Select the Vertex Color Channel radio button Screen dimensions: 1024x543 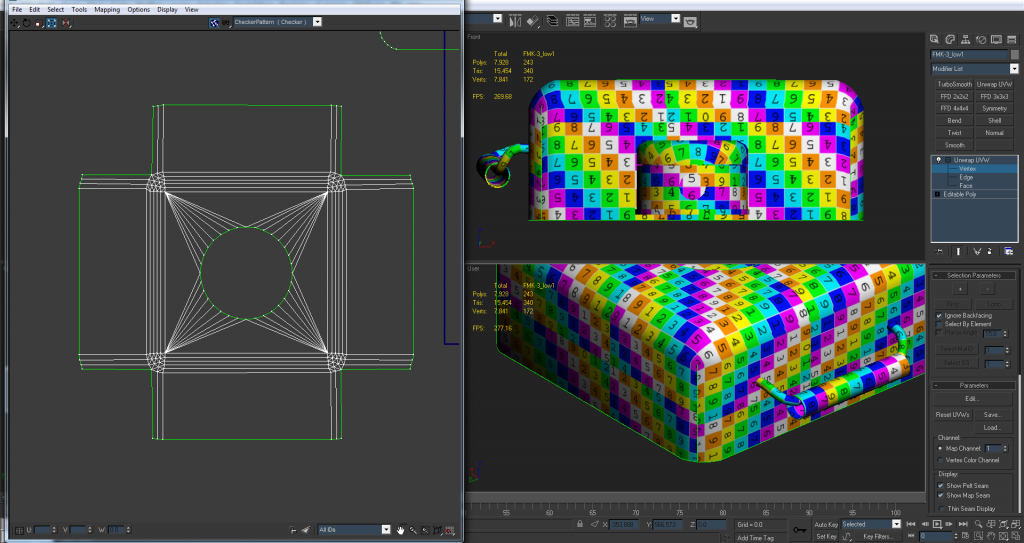coord(940,460)
